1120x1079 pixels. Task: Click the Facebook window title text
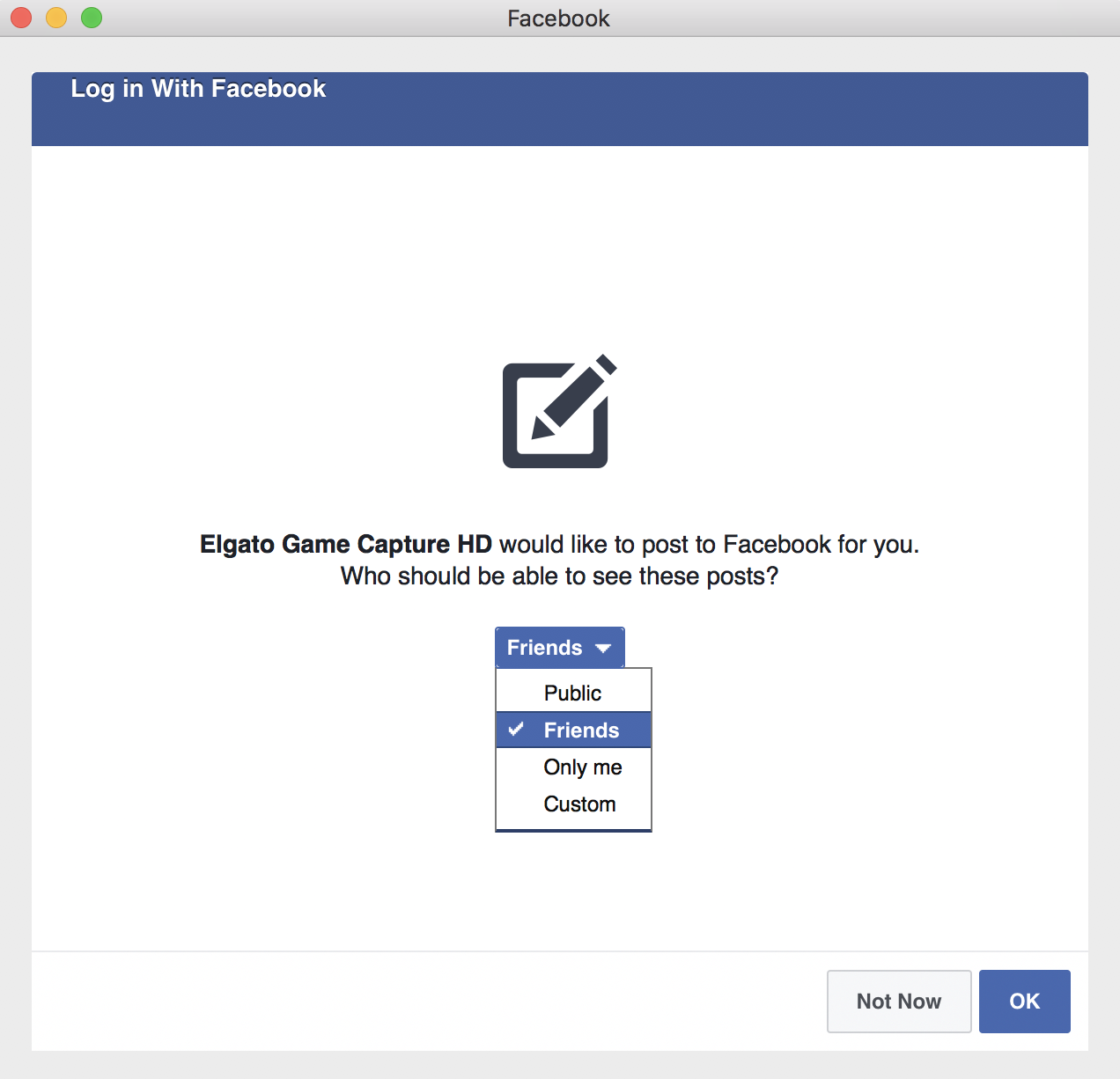coord(558,18)
